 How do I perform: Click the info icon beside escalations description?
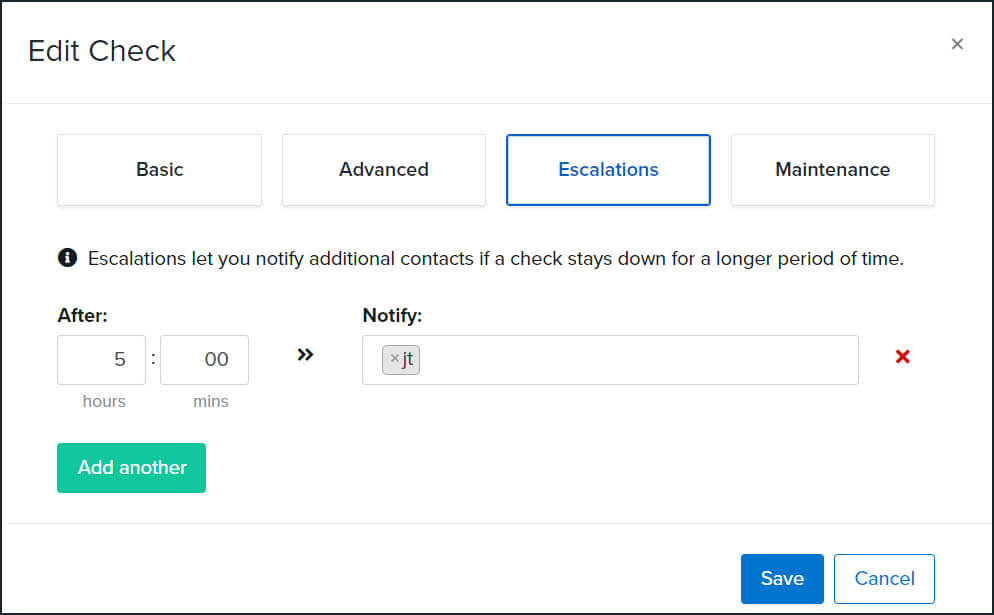[x=67, y=258]
